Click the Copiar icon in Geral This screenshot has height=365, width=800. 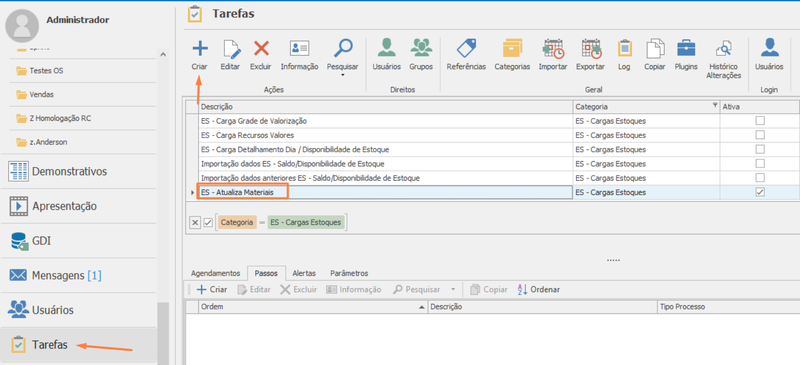(x=655, y=49)
